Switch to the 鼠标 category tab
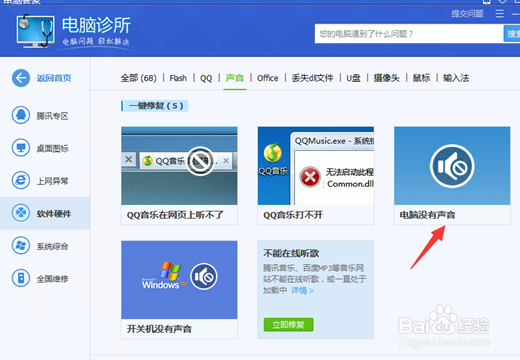The height and width of the screenshot is (360, 520). pos(421,78)
